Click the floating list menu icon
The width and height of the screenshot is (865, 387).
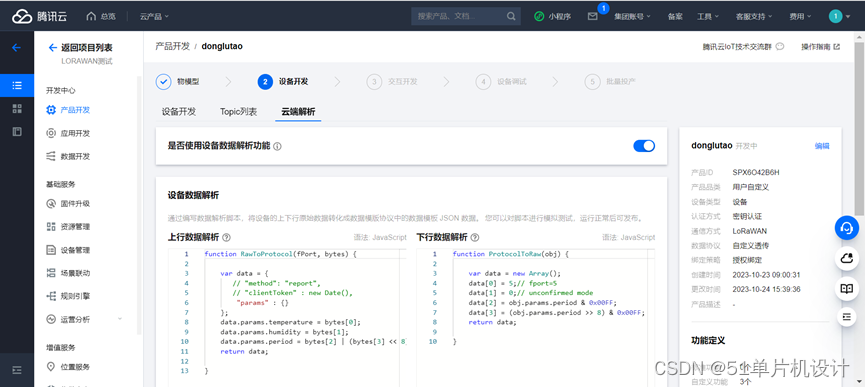pyautogui.click(x=846, y=316)
